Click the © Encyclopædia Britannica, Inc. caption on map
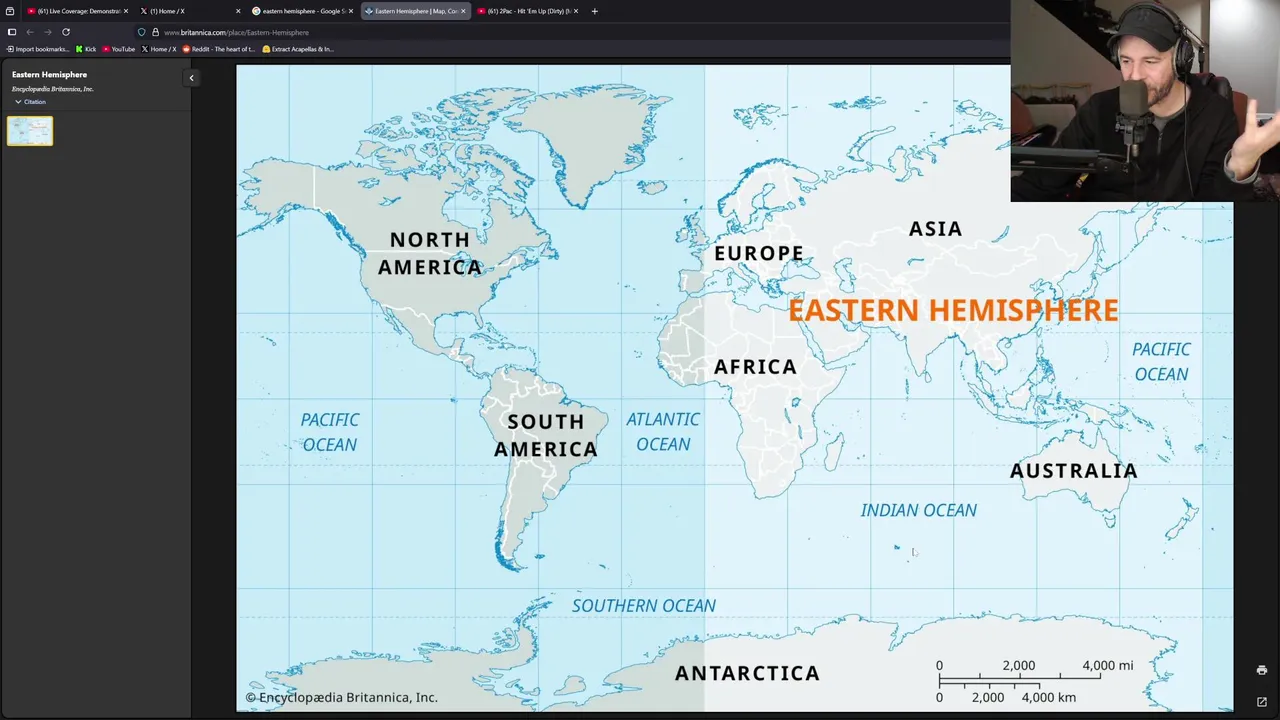The height and width of the screenshot is (720, 1280). (342, 698)
